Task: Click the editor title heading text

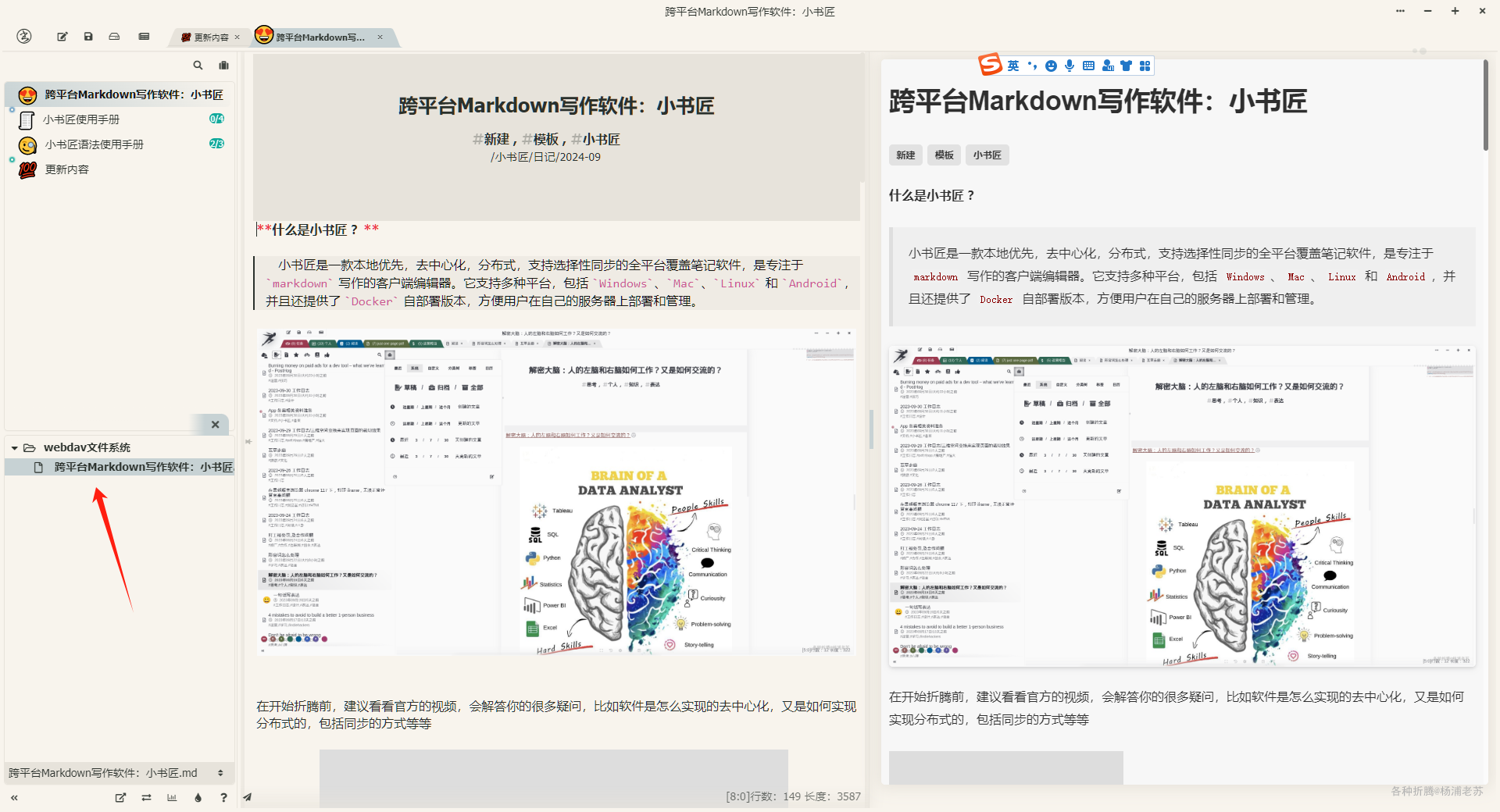Action: [x=556, y=106]
